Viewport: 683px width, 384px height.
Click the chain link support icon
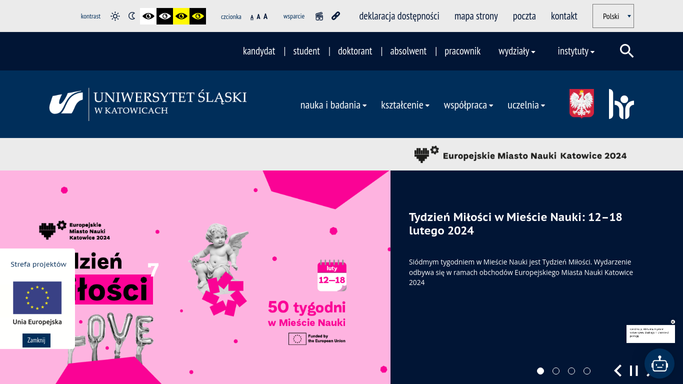tap(335, 16)
